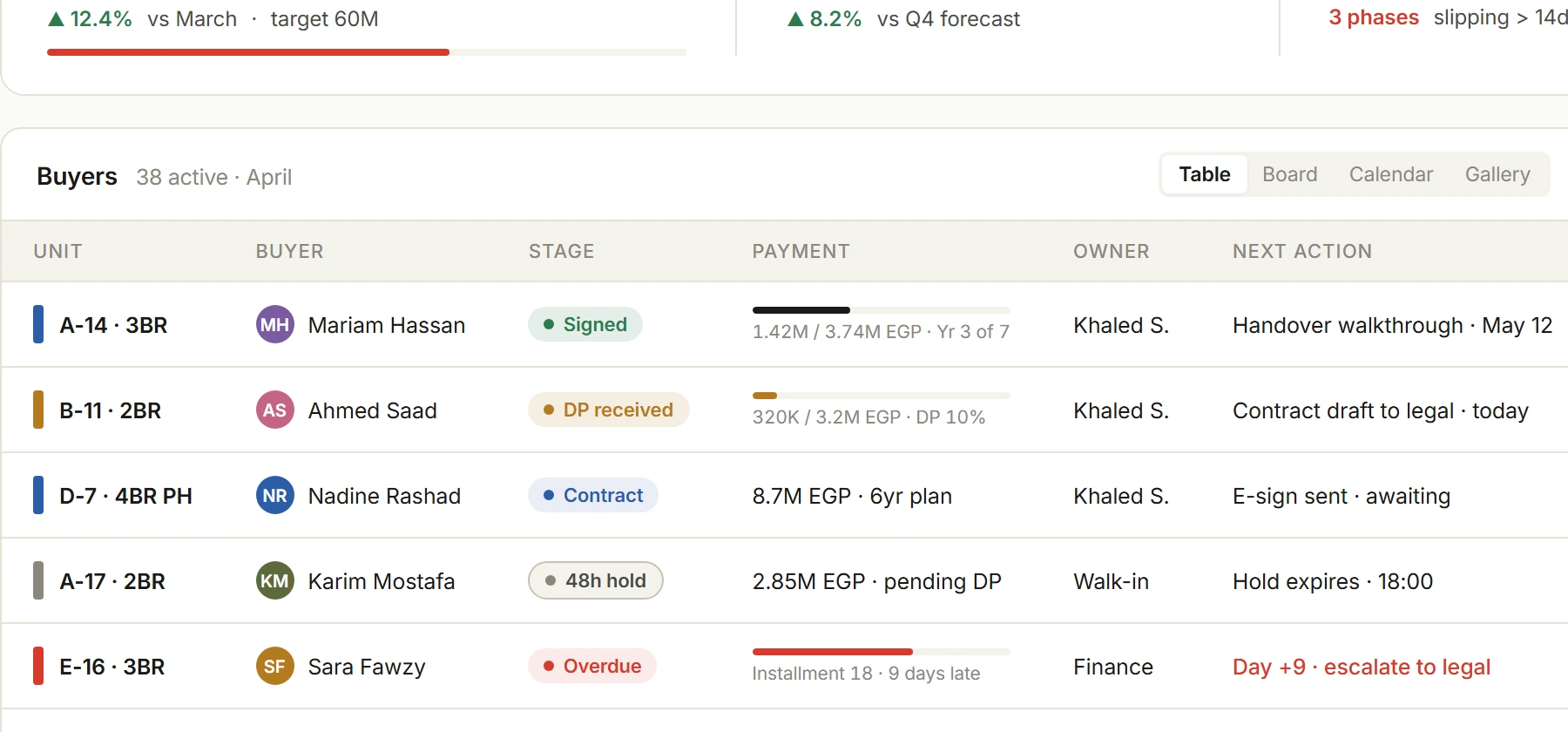Image resolution: width=1568 pixels, height=732 pixels.
Task: Click the DP received stage badge
Action: tap(609, 410)
